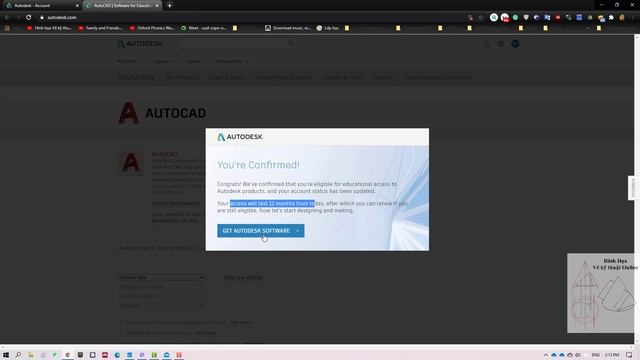Click the Autodesk logo in the page header

click(140, 44)
